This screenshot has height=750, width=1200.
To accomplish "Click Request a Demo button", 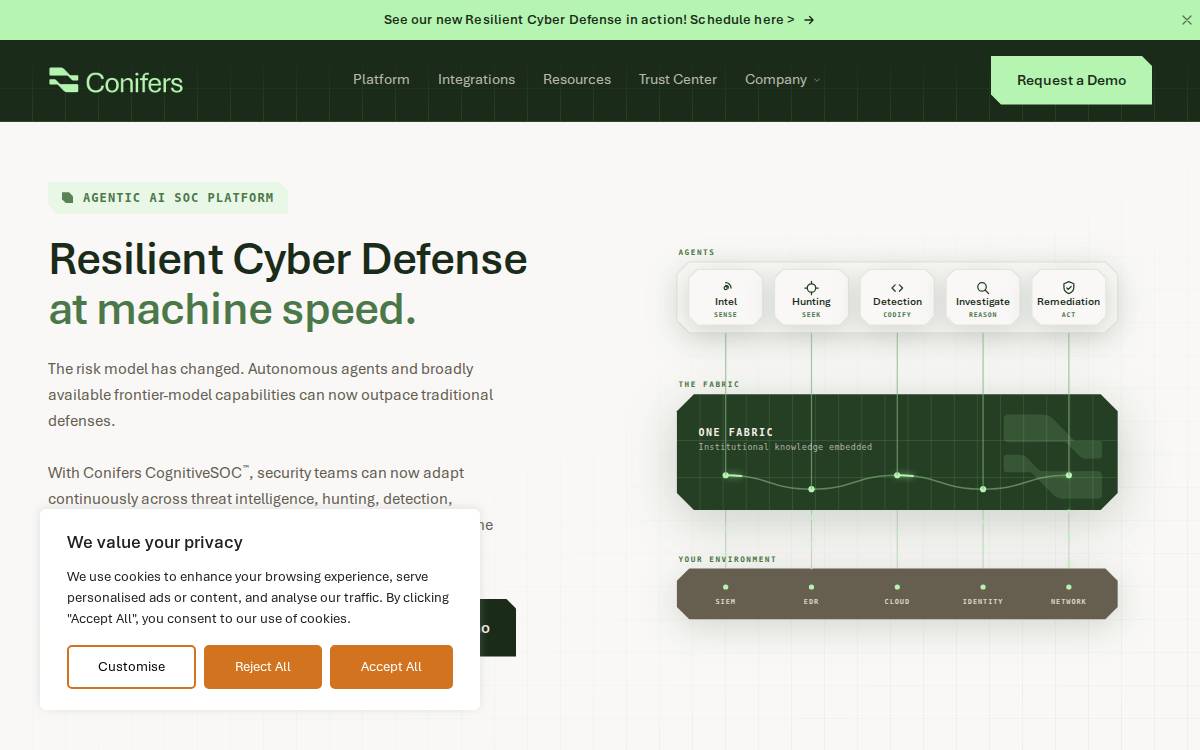I will [x=1071, y=80].
